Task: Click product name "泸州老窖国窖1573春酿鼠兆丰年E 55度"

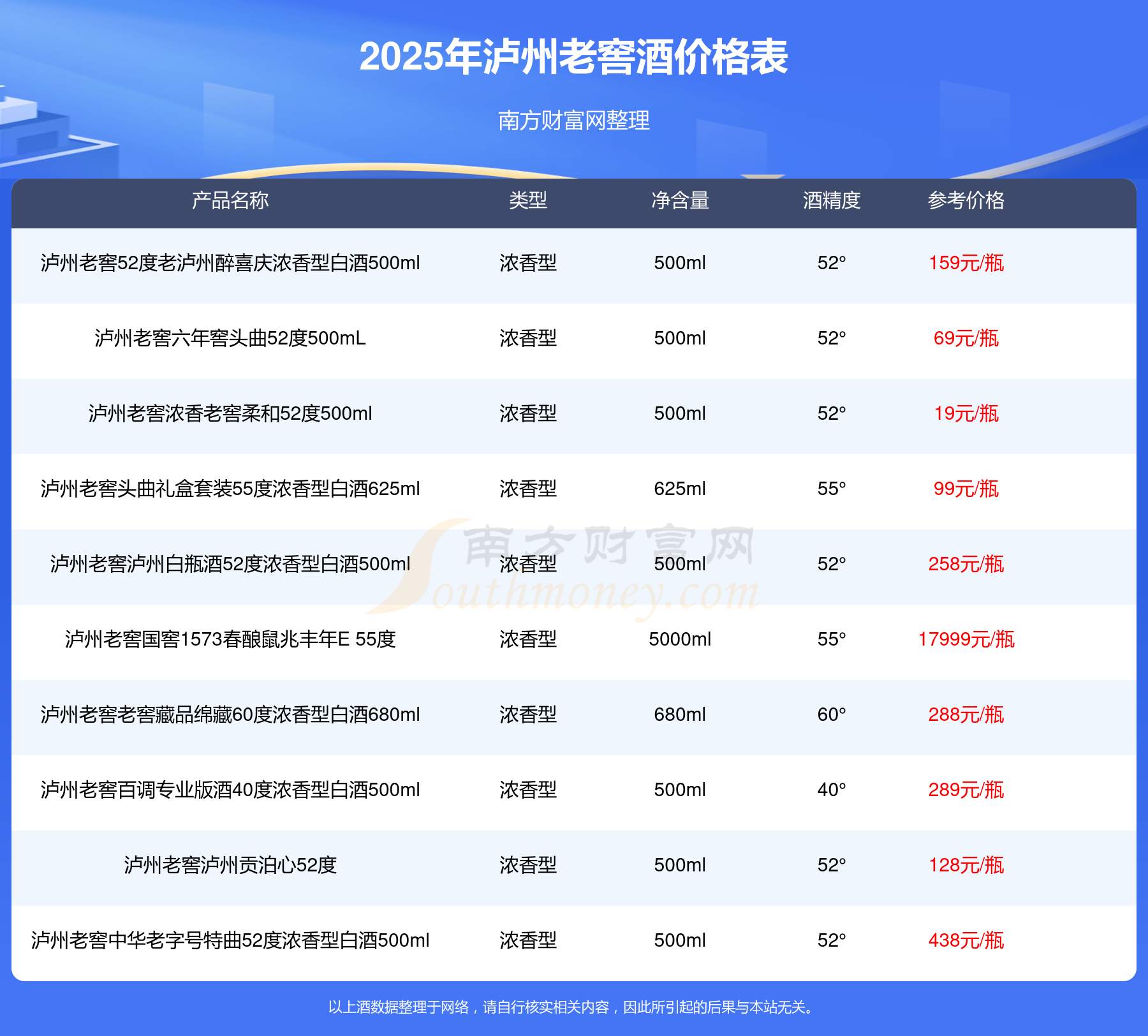Action: pos(230,639)
